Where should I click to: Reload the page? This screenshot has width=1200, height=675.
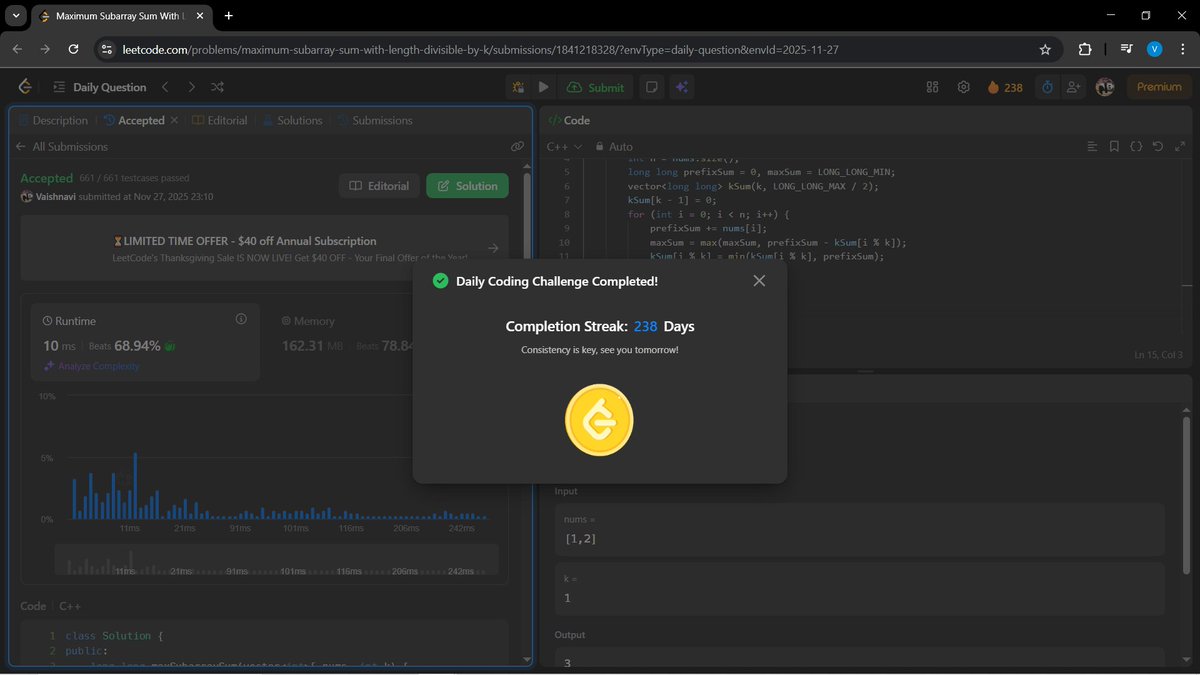tap(73, 49)
